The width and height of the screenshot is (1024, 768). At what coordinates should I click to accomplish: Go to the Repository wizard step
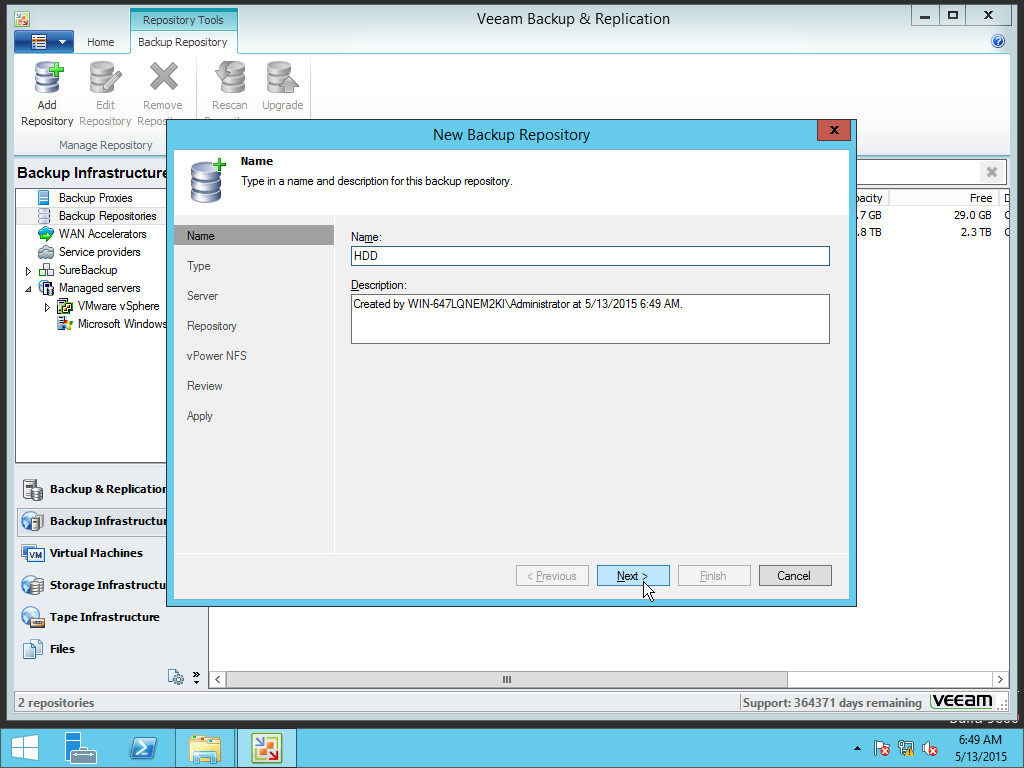[212, 326]
